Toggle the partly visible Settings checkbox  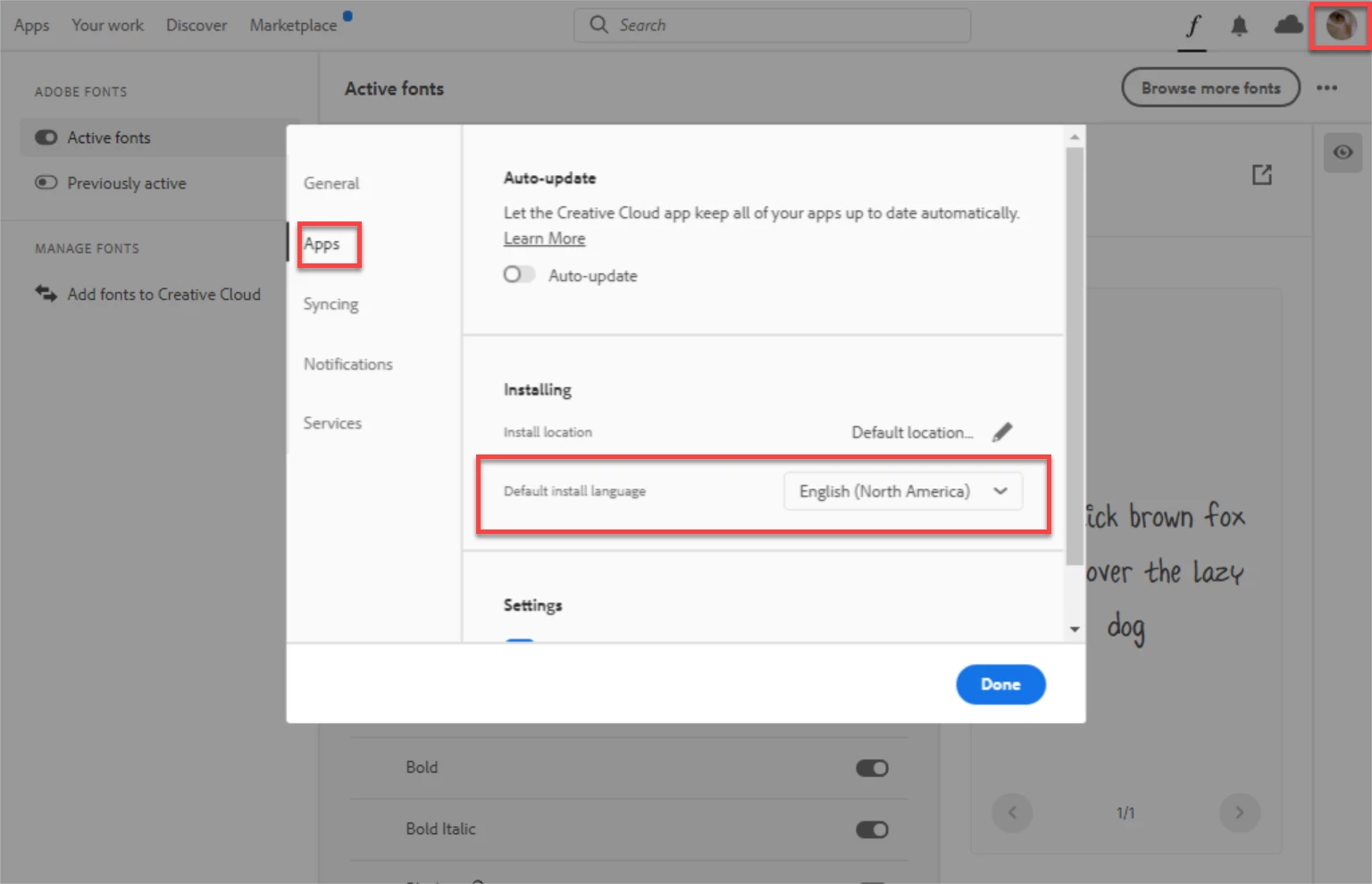click(520, 640)
